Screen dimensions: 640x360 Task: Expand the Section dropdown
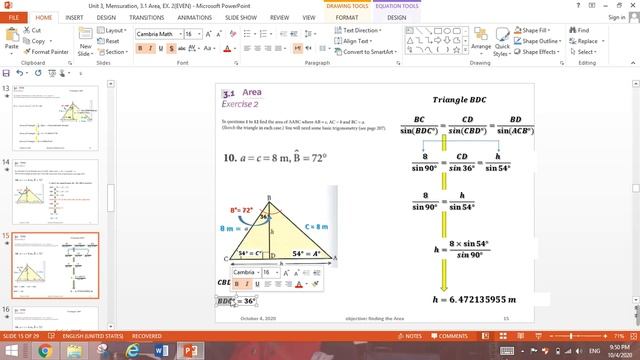pyautogui.click(x=113, y=52)
